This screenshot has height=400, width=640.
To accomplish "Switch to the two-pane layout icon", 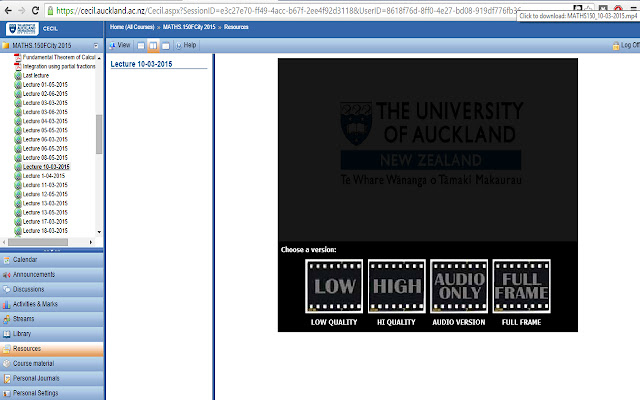I will tap(153, 46).
